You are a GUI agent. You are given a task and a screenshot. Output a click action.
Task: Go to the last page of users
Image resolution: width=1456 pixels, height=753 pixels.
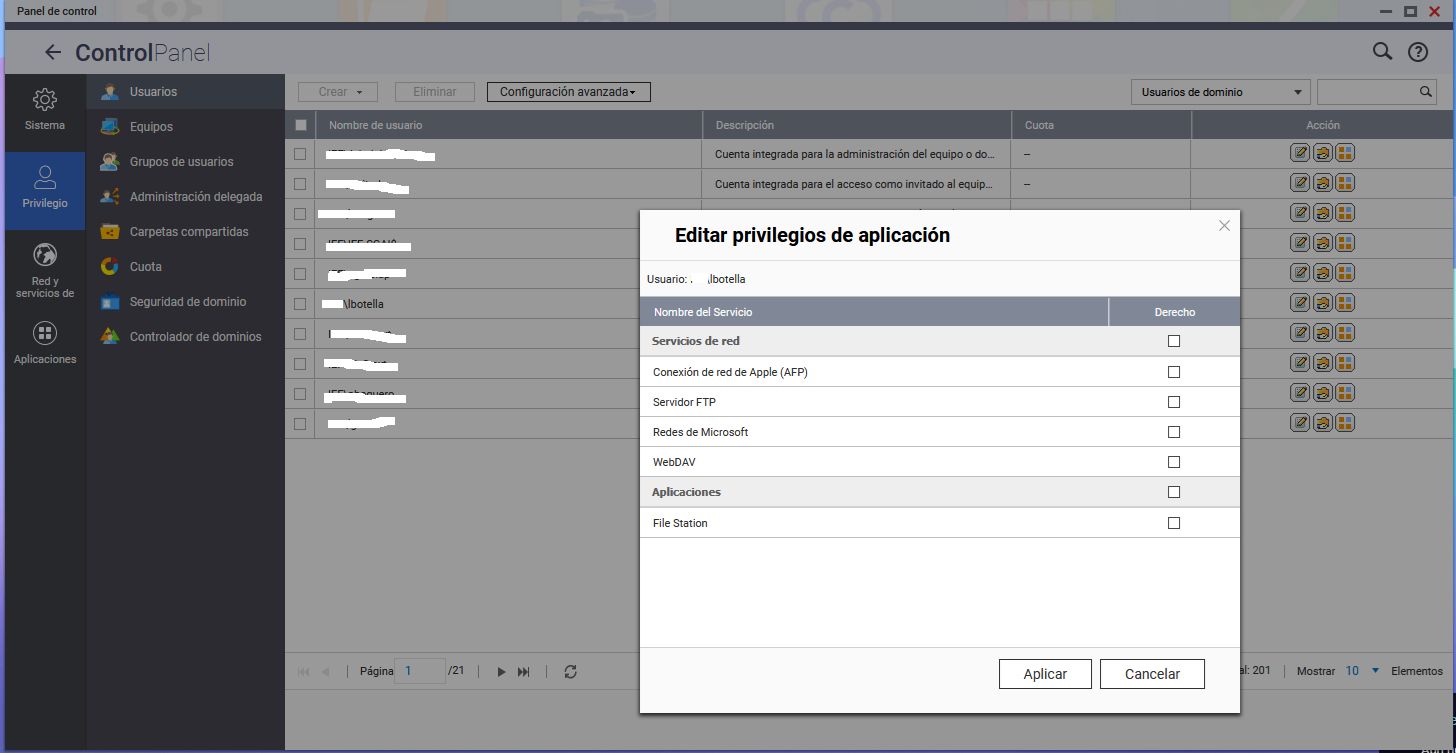tap(524, 672)
